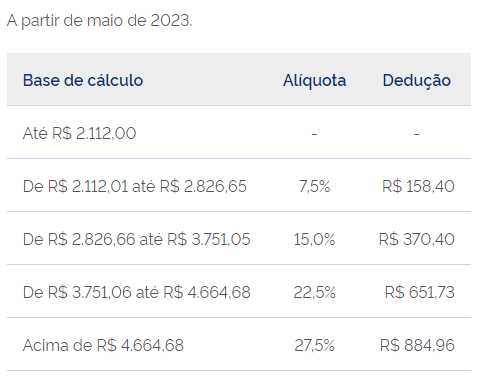Select the 'De R$ 2.112,01 até R$ 2.826,65' cell
The image size is (484, 378).
tap(135, 186)
